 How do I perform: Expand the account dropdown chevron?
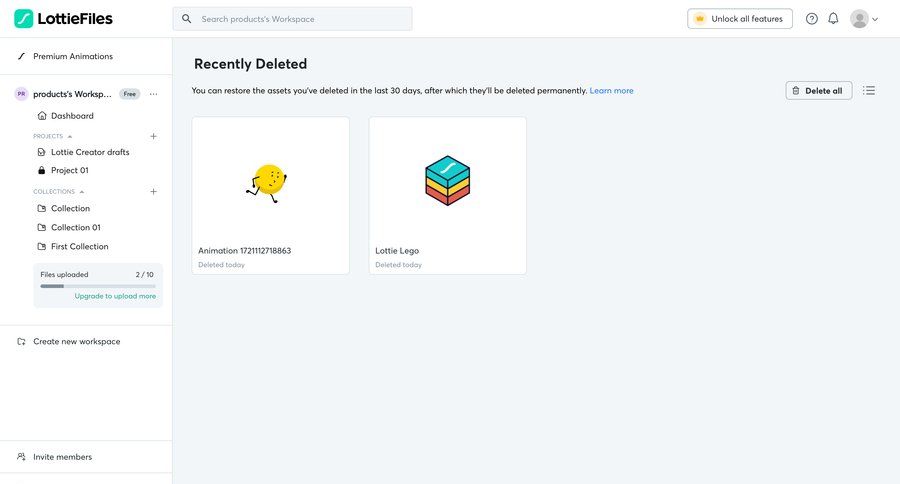pos(876,19)
